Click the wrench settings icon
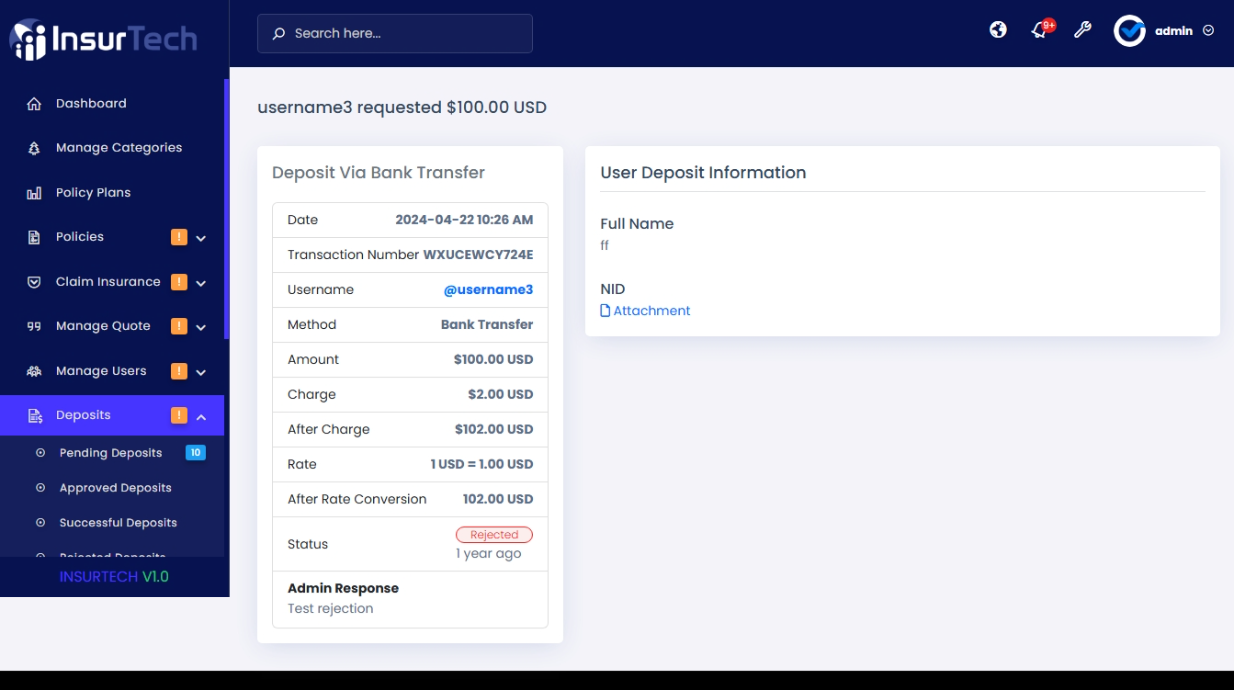The width and height of the screenshot is (1234, 690). 1082,30
